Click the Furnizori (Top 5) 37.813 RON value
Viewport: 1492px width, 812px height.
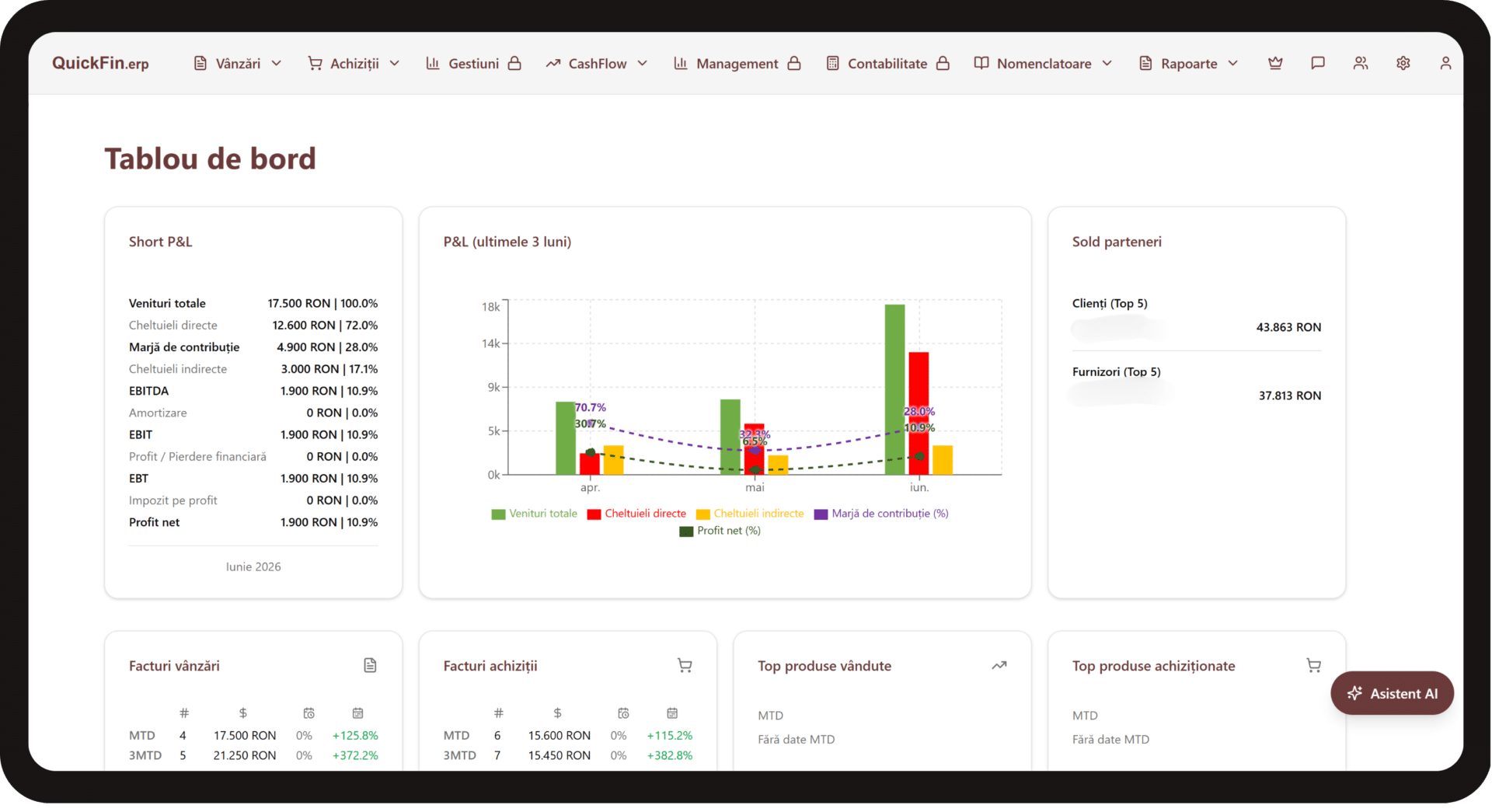click(1290, 396)
